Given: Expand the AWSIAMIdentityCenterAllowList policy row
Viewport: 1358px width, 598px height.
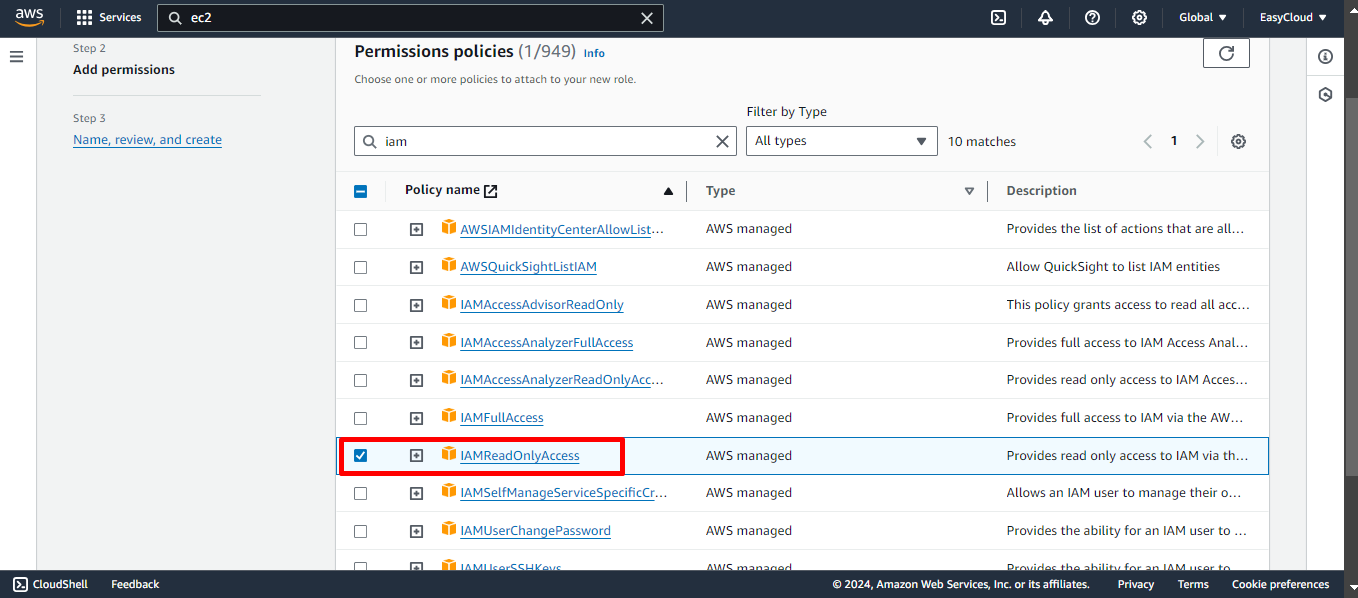Looking at the screenshot, I should tap(417, 229).
